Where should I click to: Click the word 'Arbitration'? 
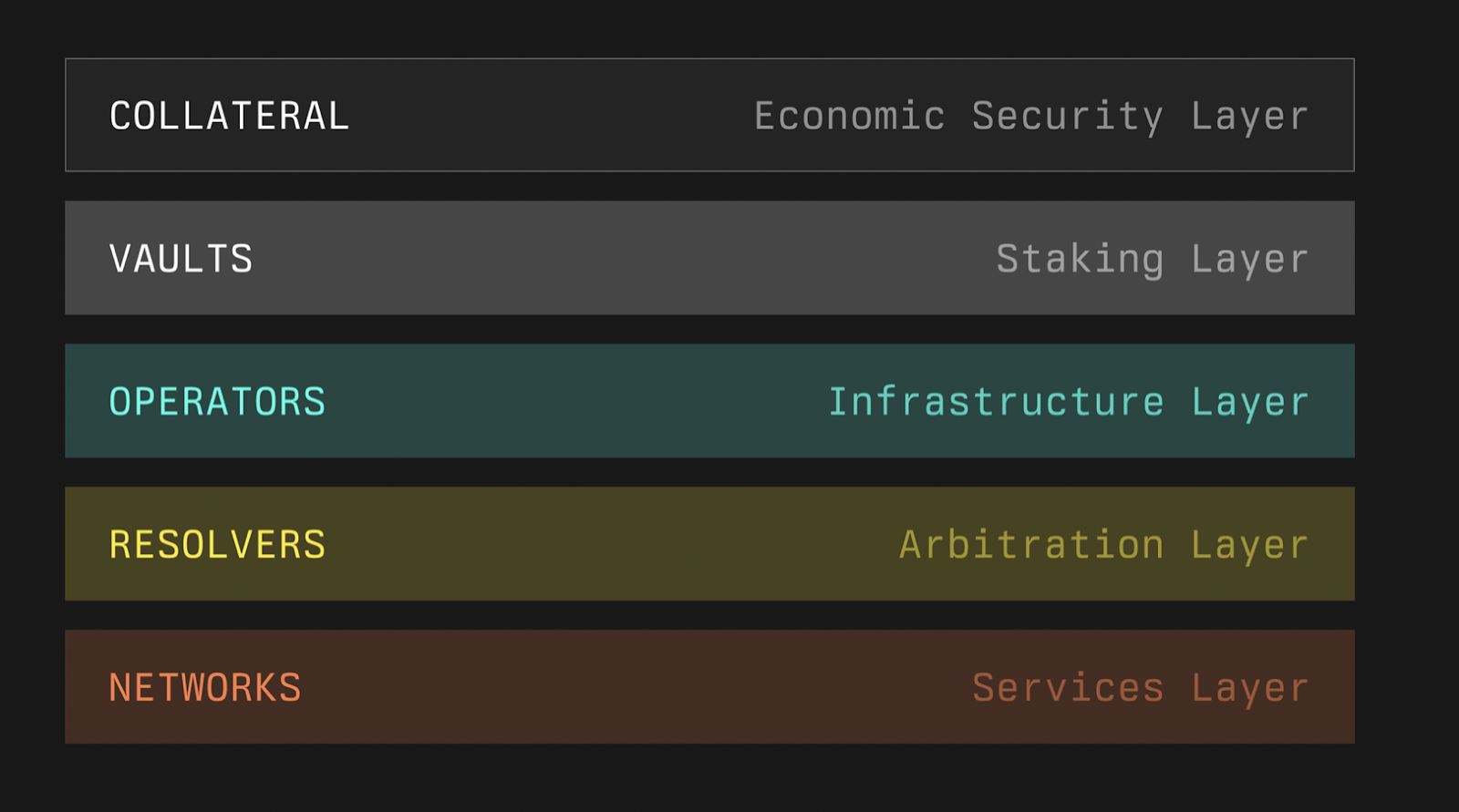click(1031, 545)
